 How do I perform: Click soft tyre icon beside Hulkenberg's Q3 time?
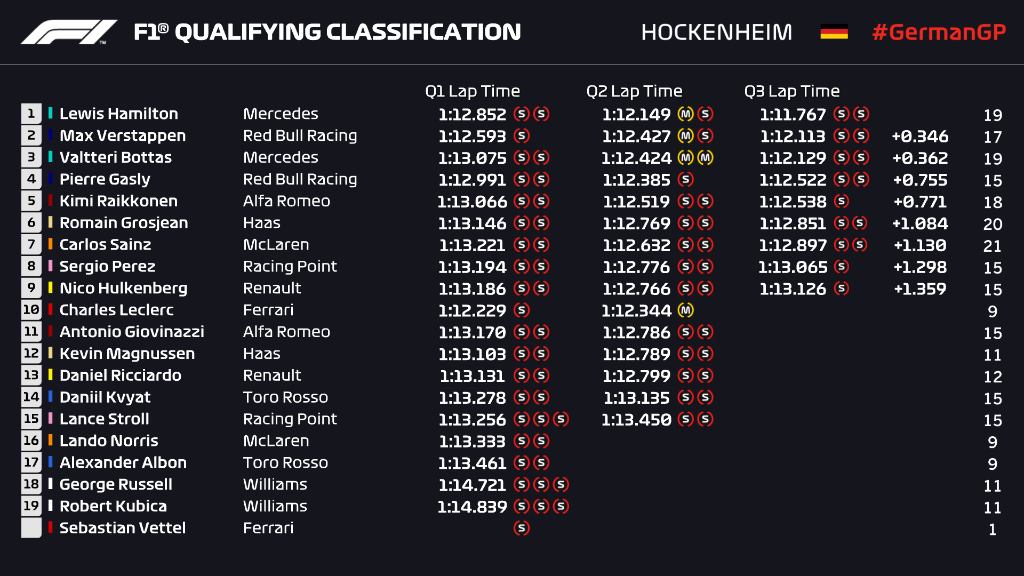point(841,289)
